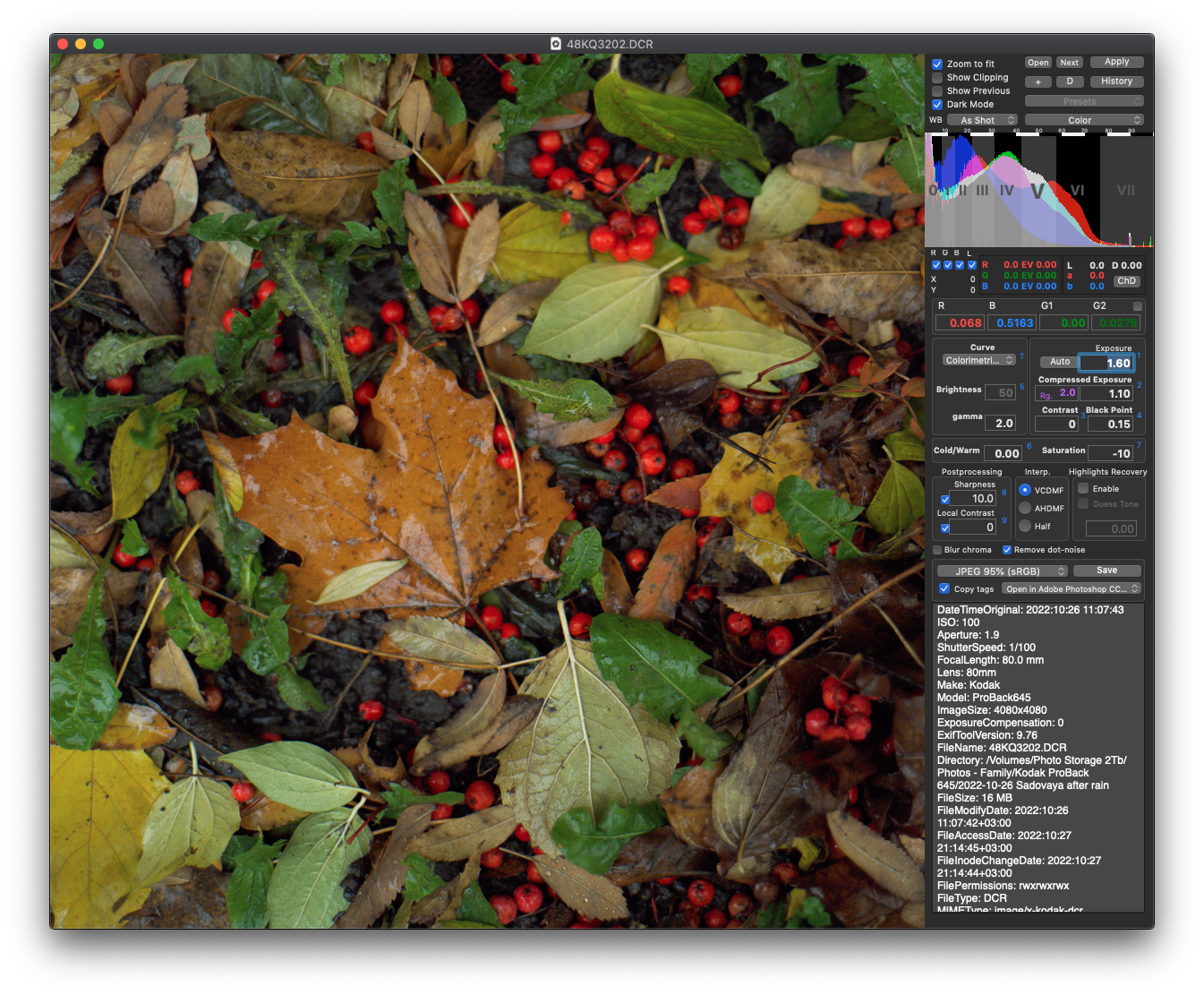This screenshot has width=1204, height=995.
Task: Click the G2 coefficient field
Action: (x=1116, y=323)
